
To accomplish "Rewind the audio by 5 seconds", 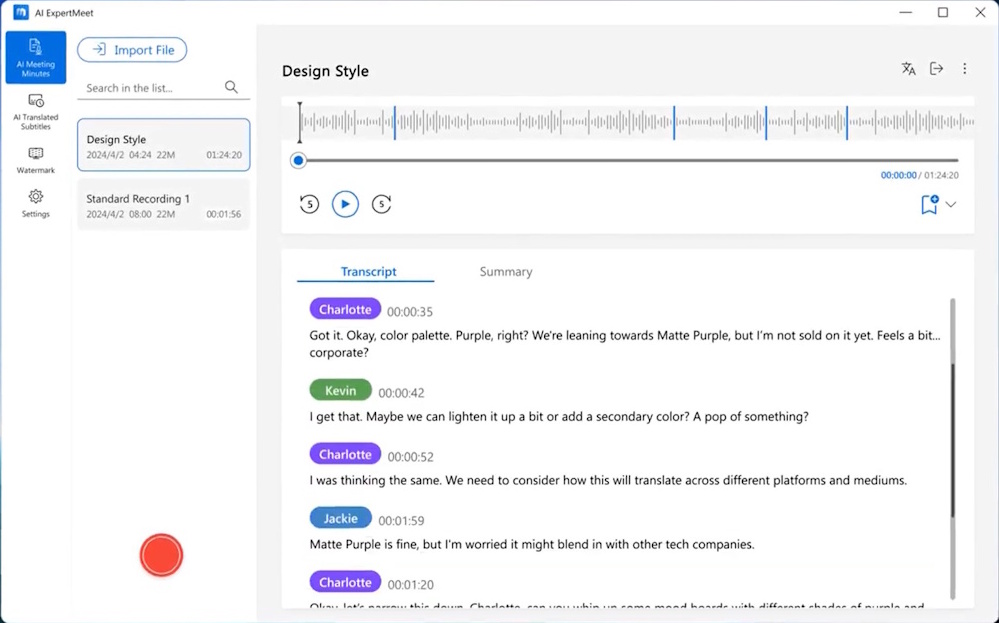I will tap(309, 204).
